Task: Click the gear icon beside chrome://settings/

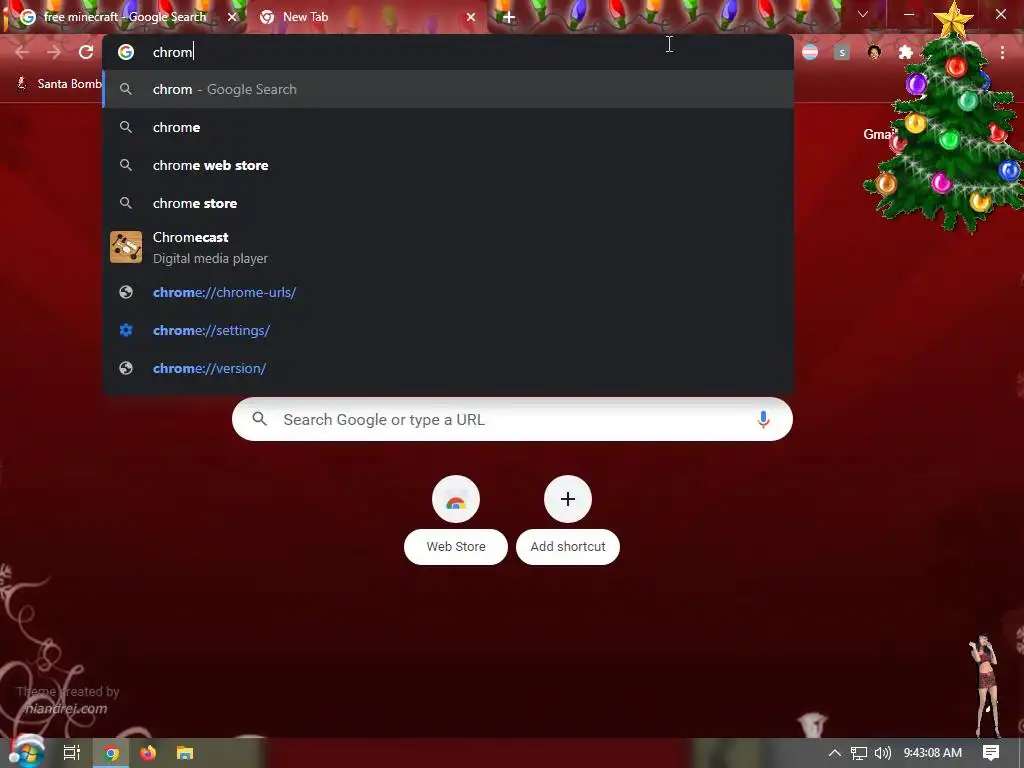Action: pos(126,330)
